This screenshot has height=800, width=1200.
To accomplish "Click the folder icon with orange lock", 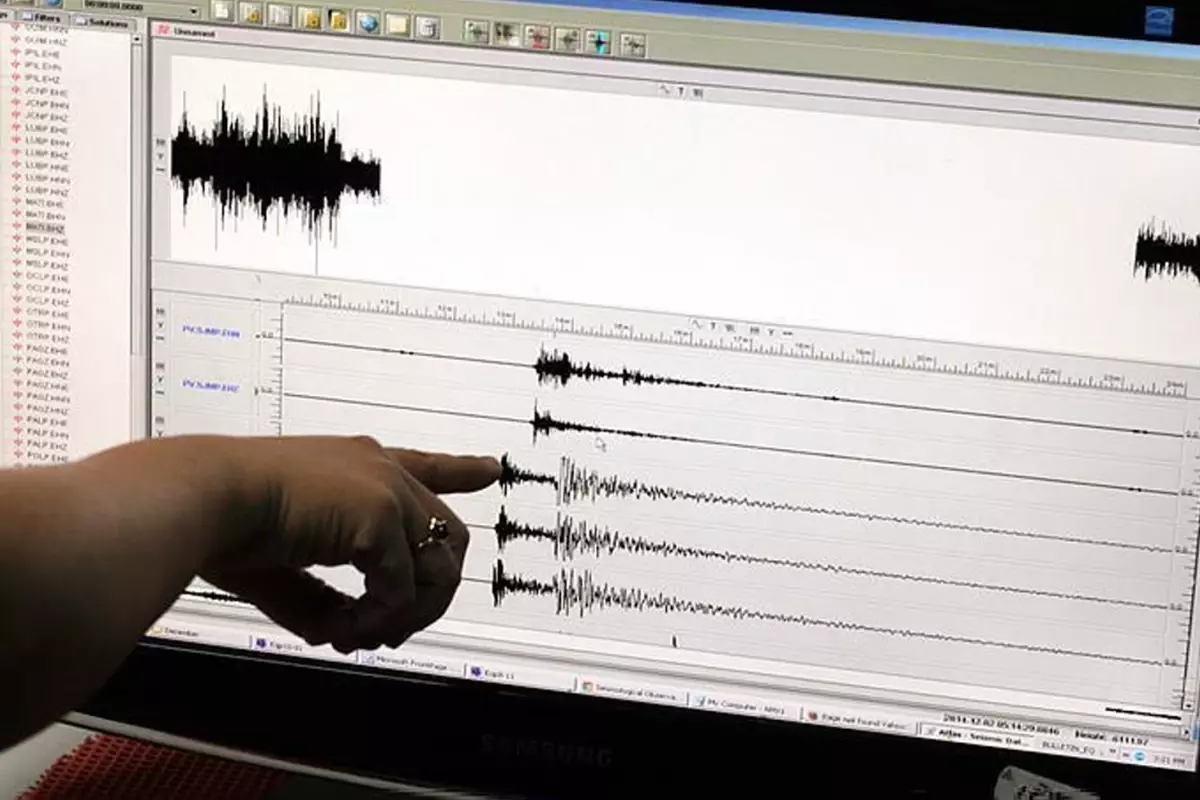I will coord(338,19).
